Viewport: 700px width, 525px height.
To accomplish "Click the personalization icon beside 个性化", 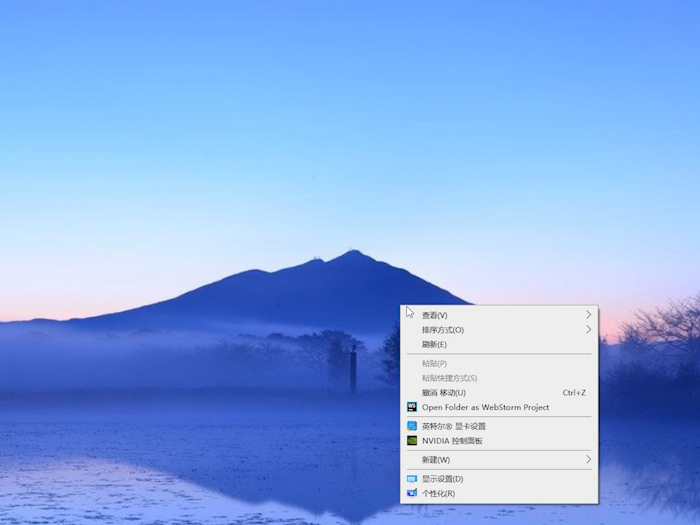I will [x=412, y=493].
